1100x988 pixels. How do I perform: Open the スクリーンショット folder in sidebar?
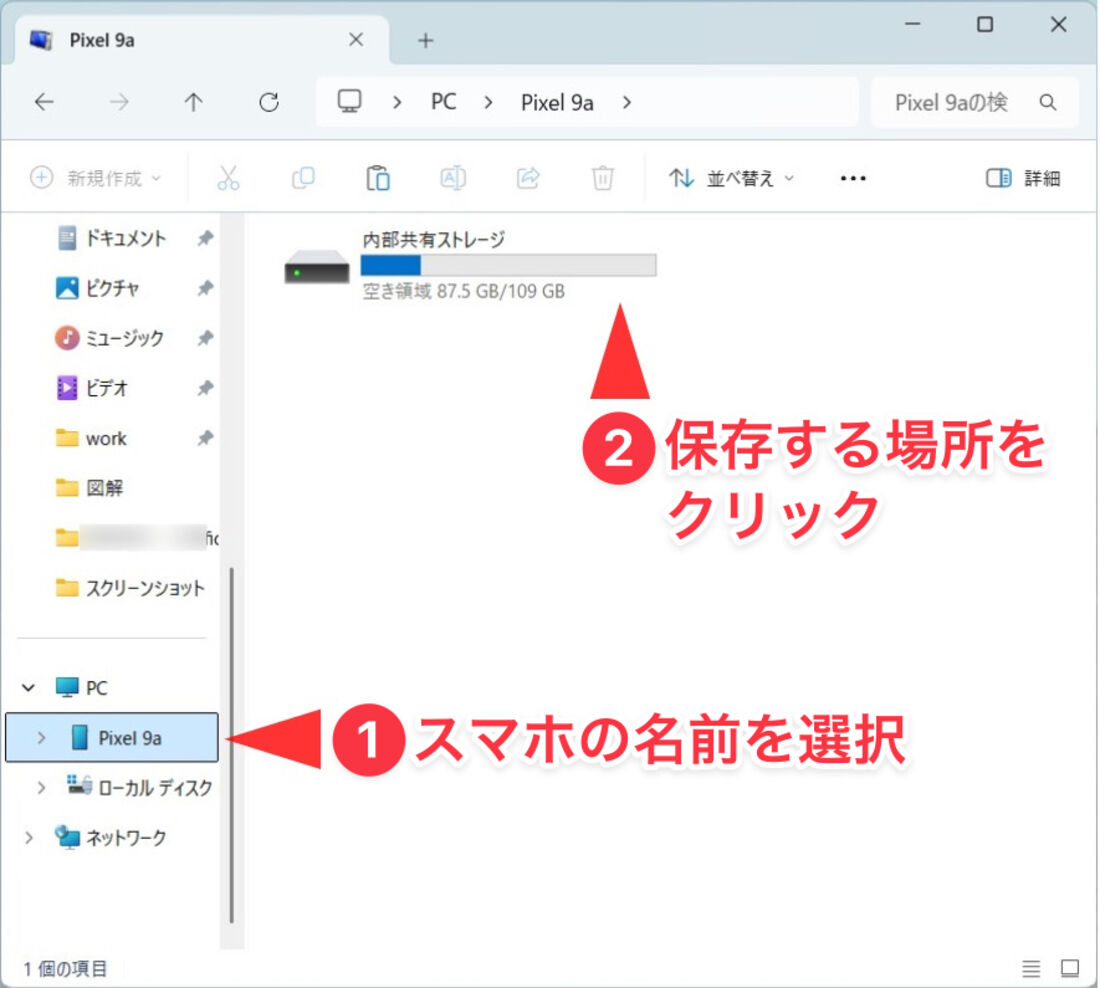pos(130,588)
